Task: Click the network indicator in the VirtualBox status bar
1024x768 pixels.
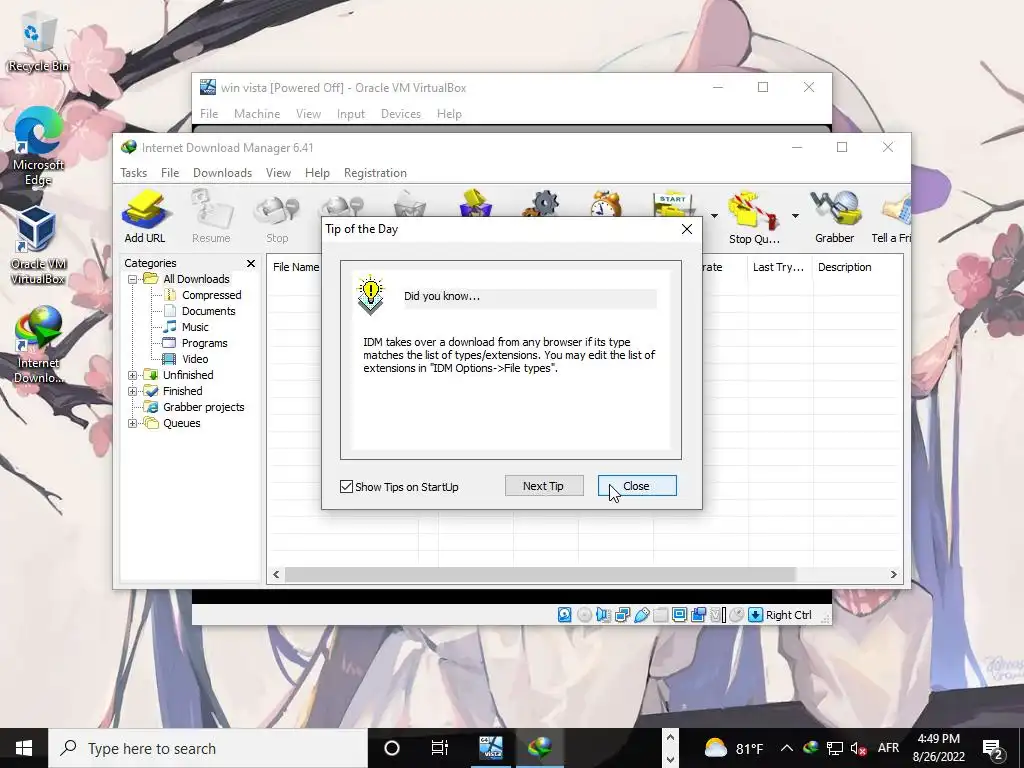Action: (x=622, y=615)
